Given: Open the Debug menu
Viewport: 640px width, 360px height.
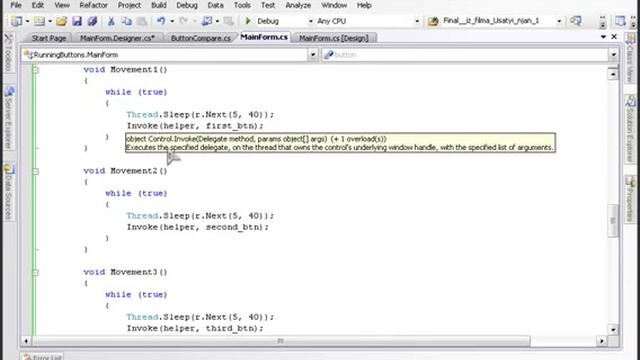Looking at the screenshot, I should [x=187, y=5].
